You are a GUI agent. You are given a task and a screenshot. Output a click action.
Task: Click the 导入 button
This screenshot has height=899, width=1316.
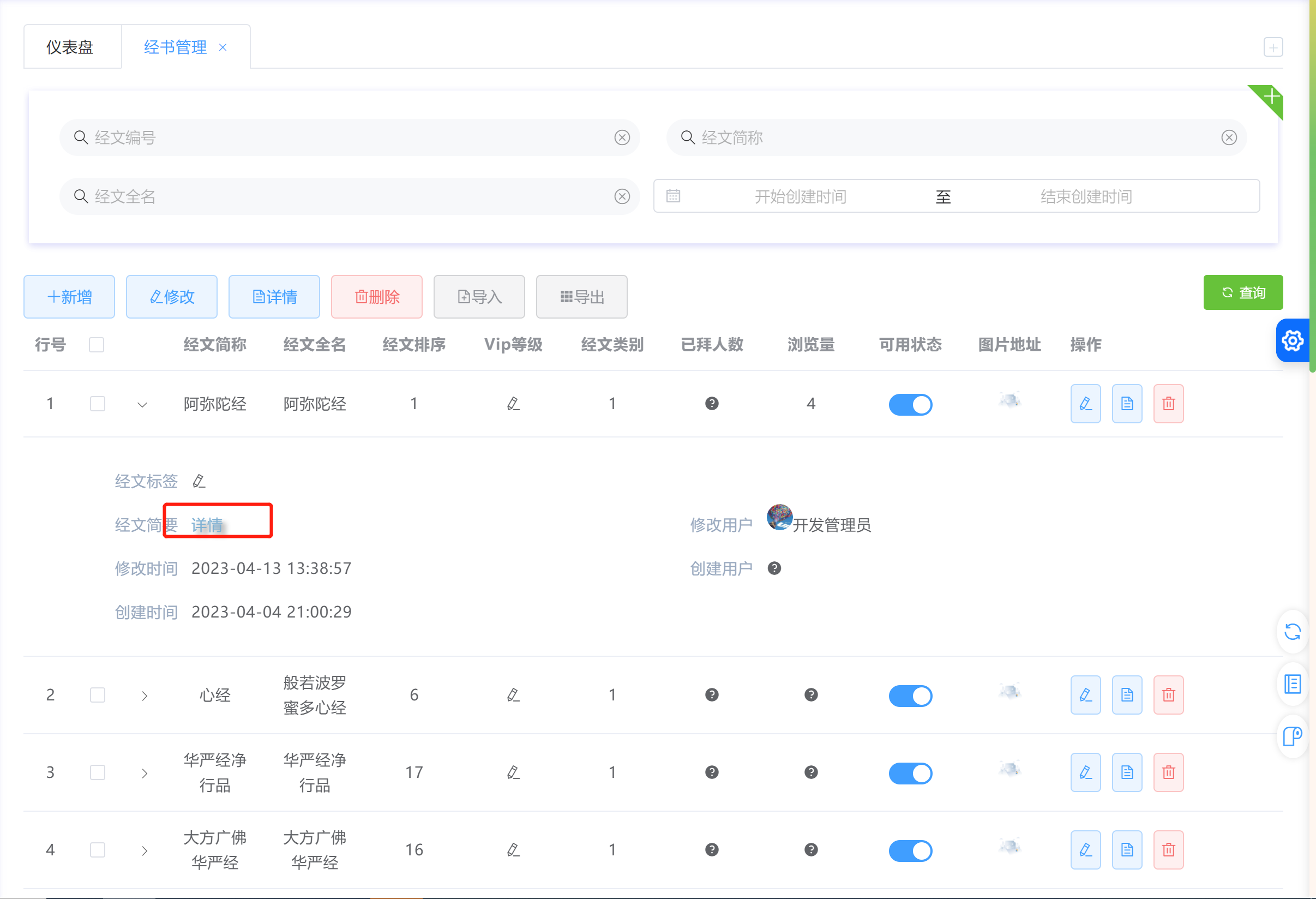click(479, 297)
